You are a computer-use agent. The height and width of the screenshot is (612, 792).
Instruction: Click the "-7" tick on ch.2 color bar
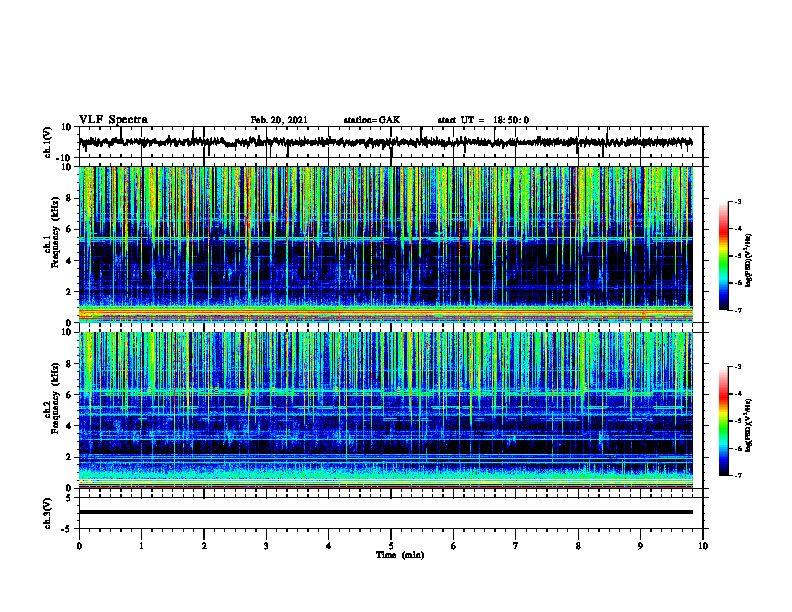tap(738, 476)
